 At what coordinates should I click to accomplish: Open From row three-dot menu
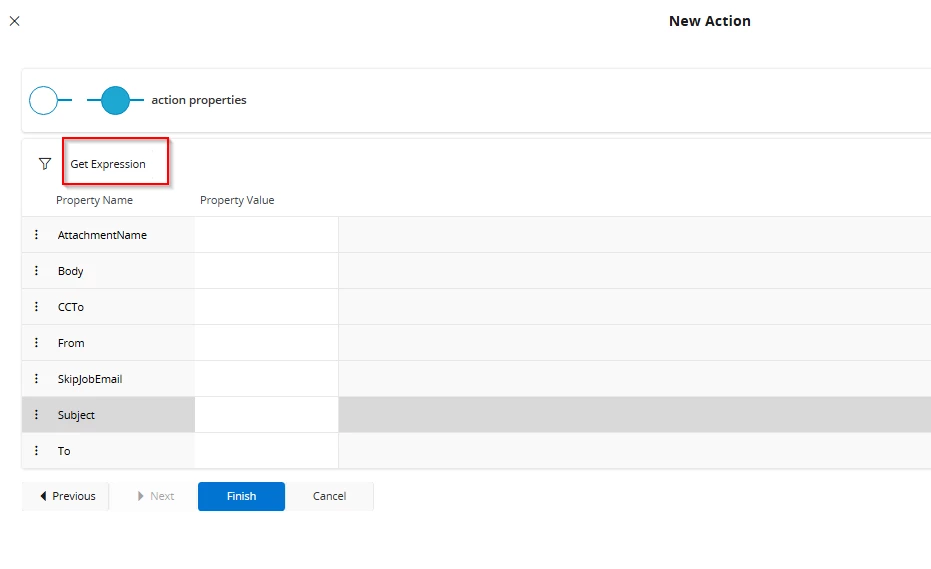37,343
